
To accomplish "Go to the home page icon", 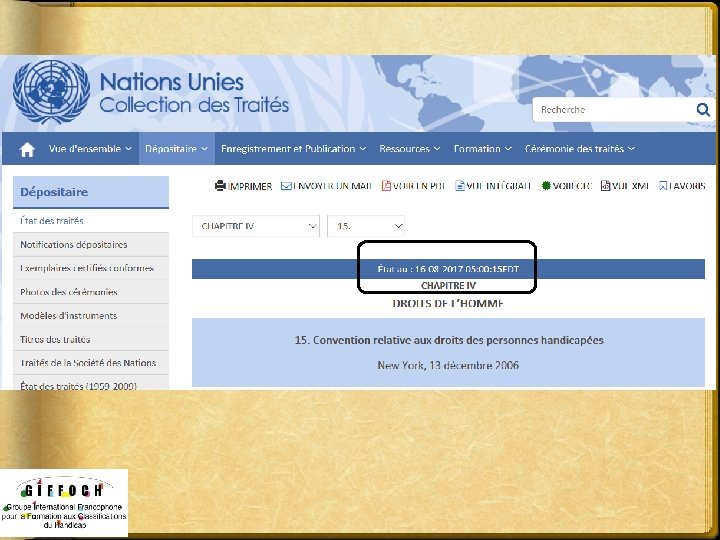I will click(x=27, y=149).
